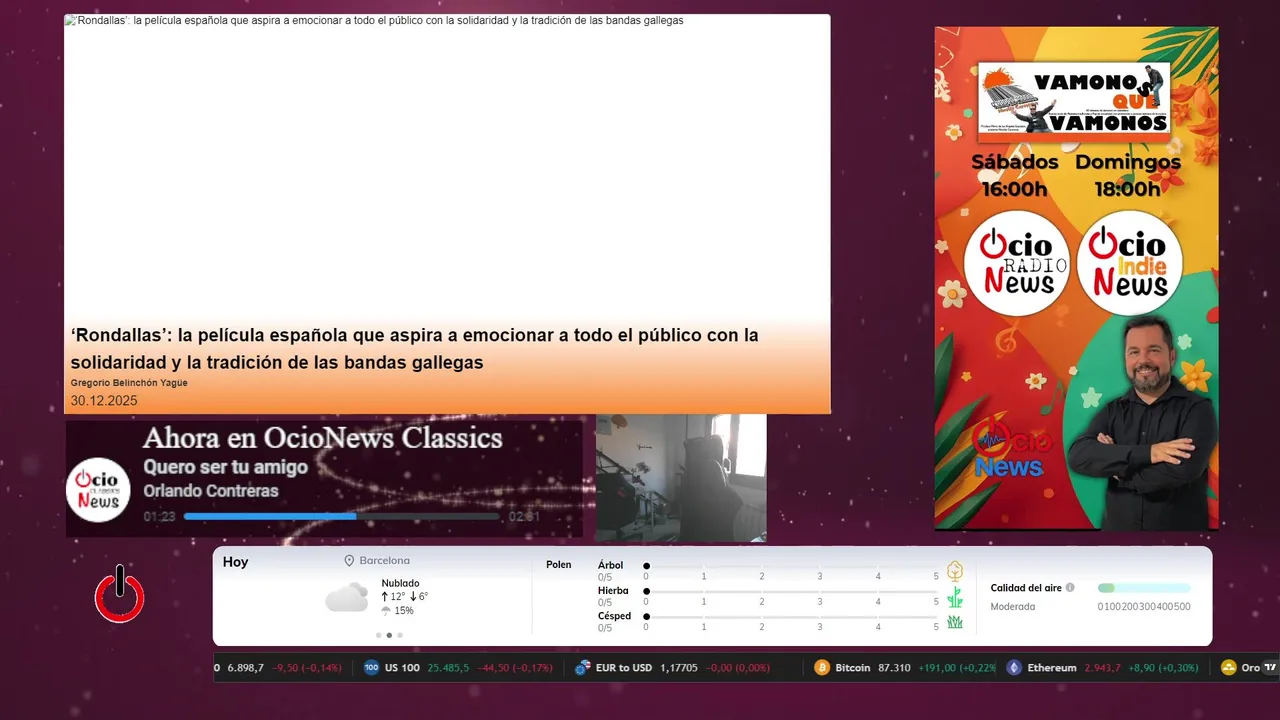Click the 'Ahora en OcioNews Classics' heading
1280x720 pixels.
[x=322, y=438]
